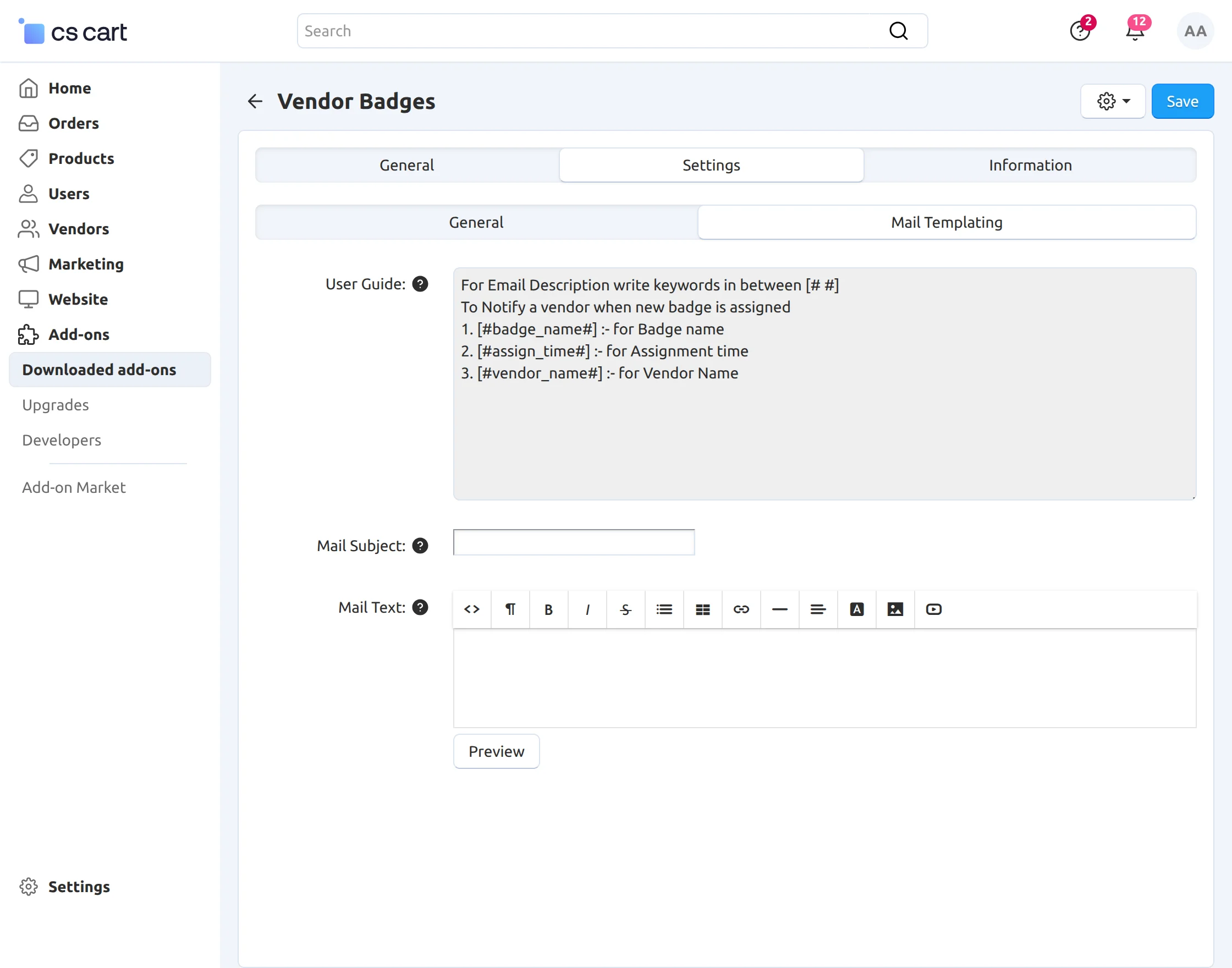The height and width of the screenshot is (968, 1232).
Task: Toggle bold formatting in Mail Text
Action: pyautogui.click(x=548, y=609)
